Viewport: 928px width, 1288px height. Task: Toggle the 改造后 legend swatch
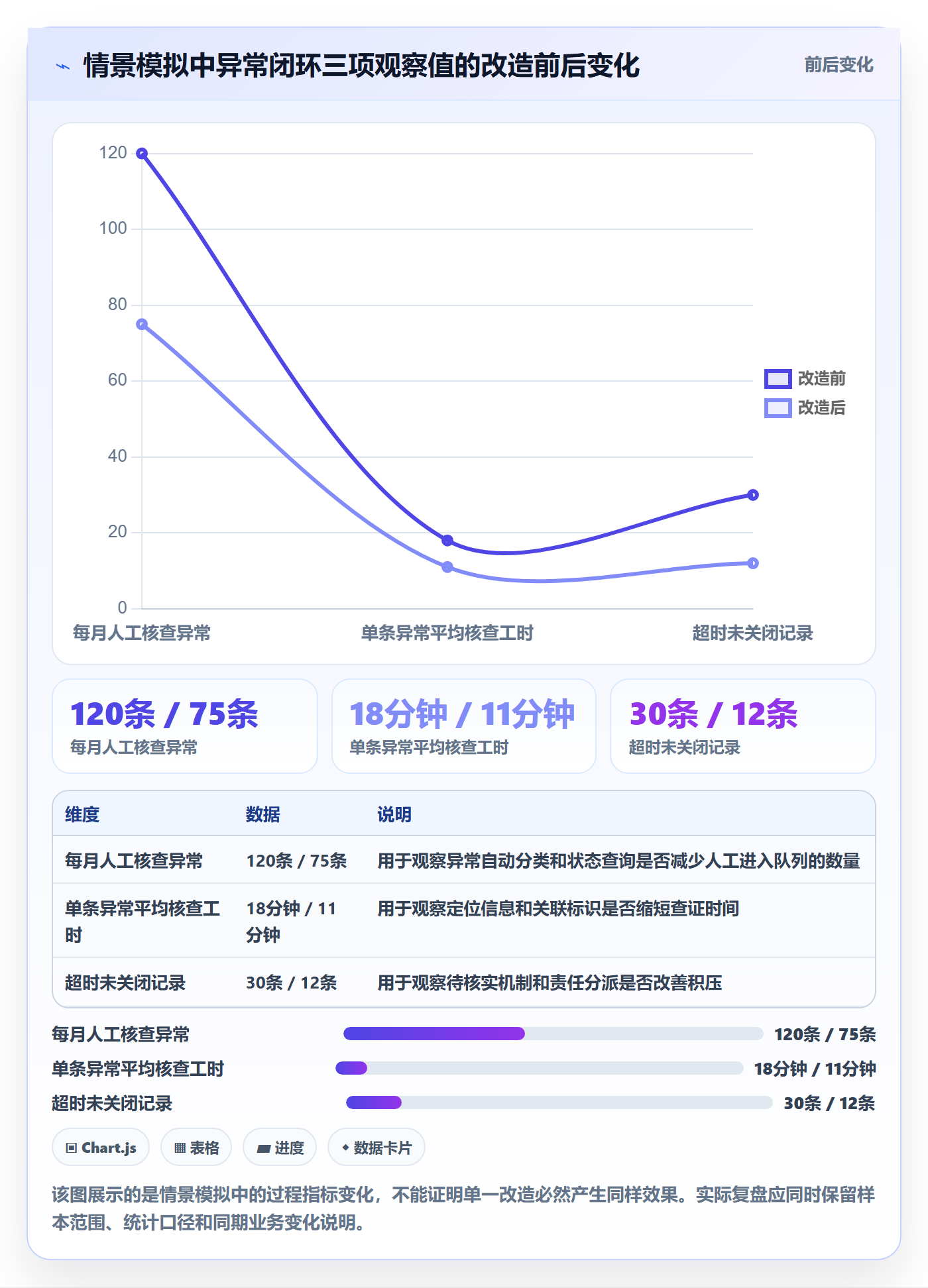[x=778, y=407]
